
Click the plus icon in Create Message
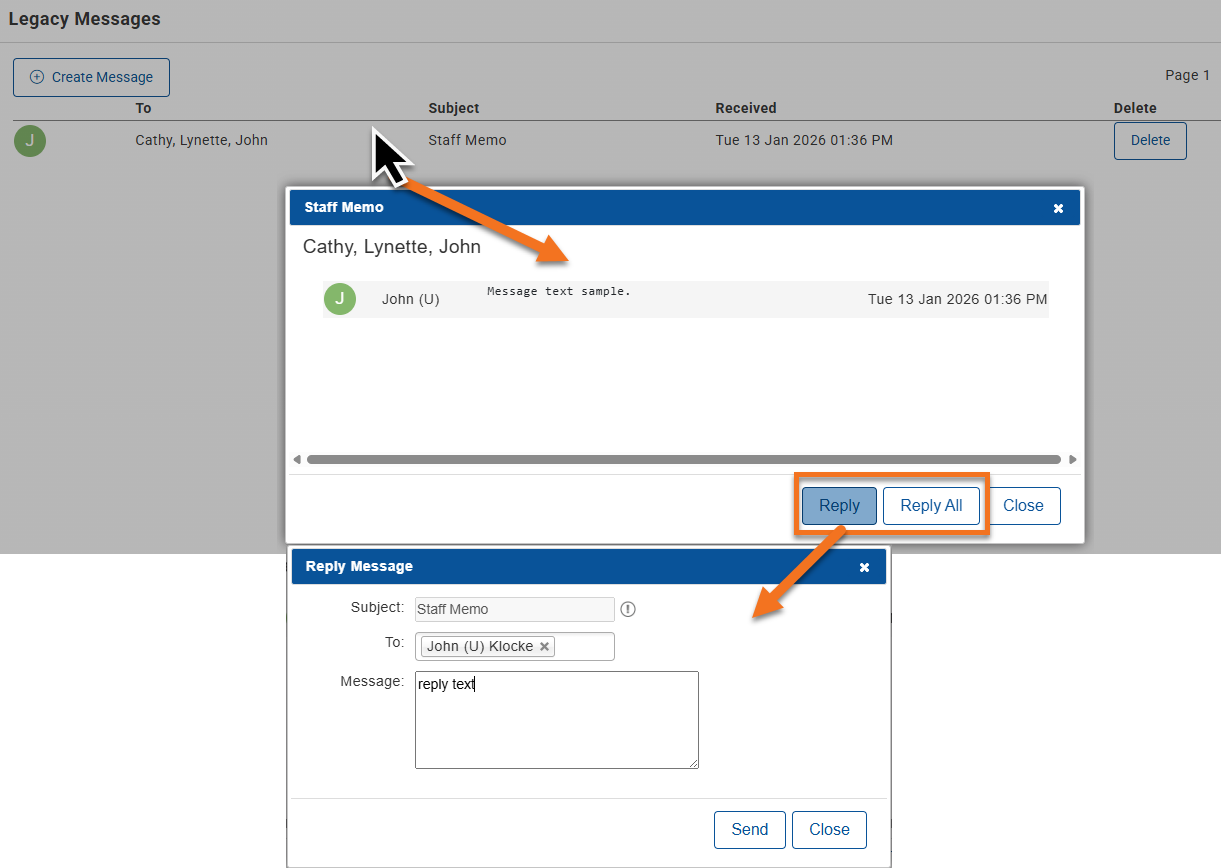(37, 77)
